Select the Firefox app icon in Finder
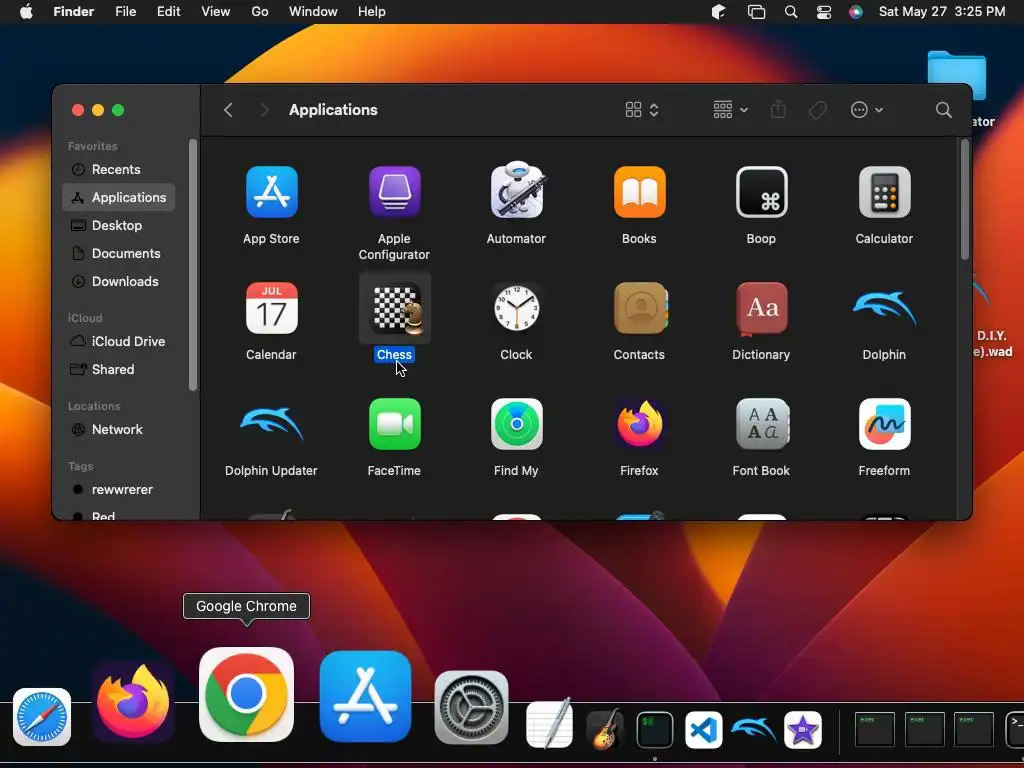 (x=639, y=424)
